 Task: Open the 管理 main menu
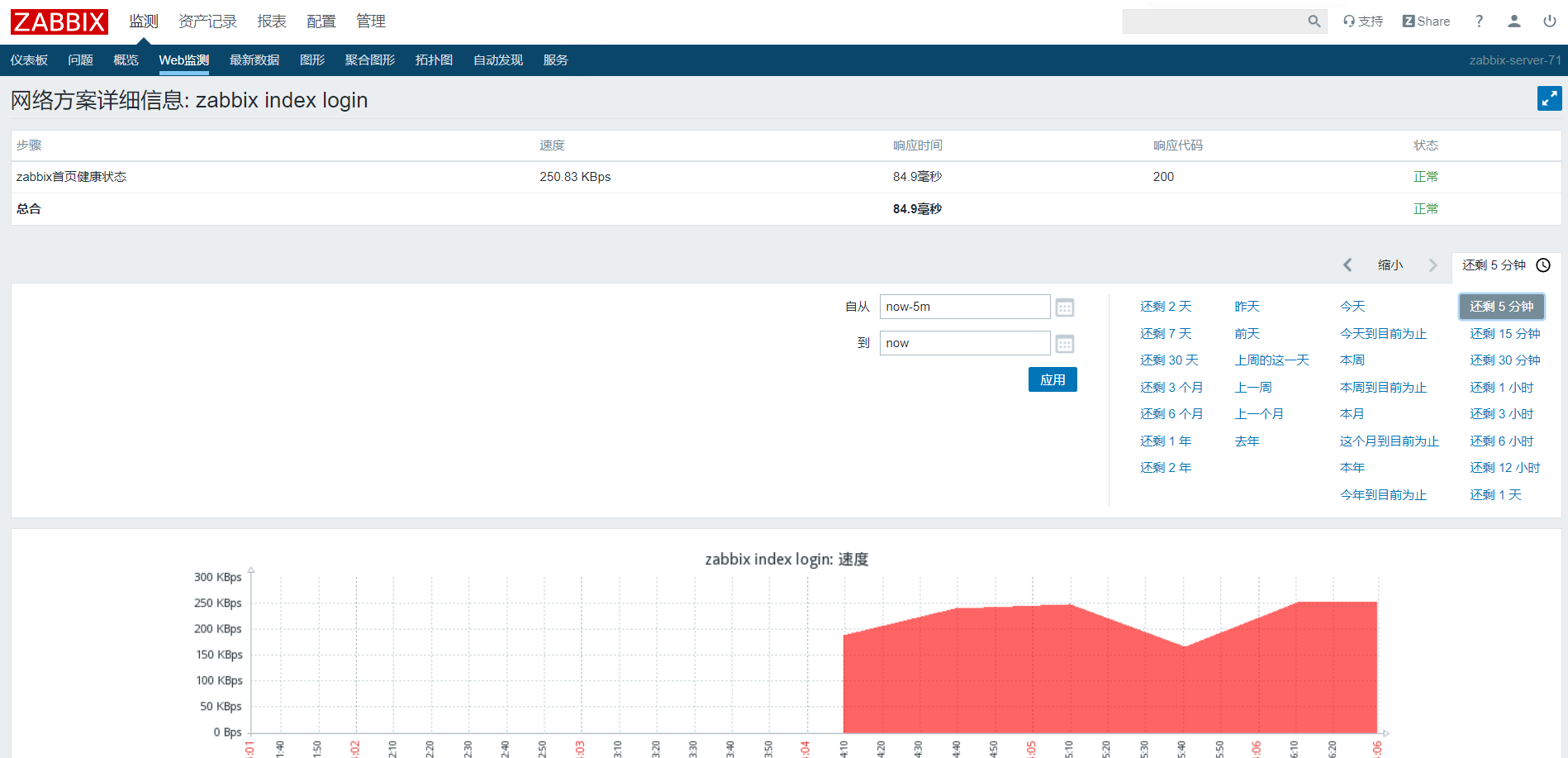click(x=371, y=21)
